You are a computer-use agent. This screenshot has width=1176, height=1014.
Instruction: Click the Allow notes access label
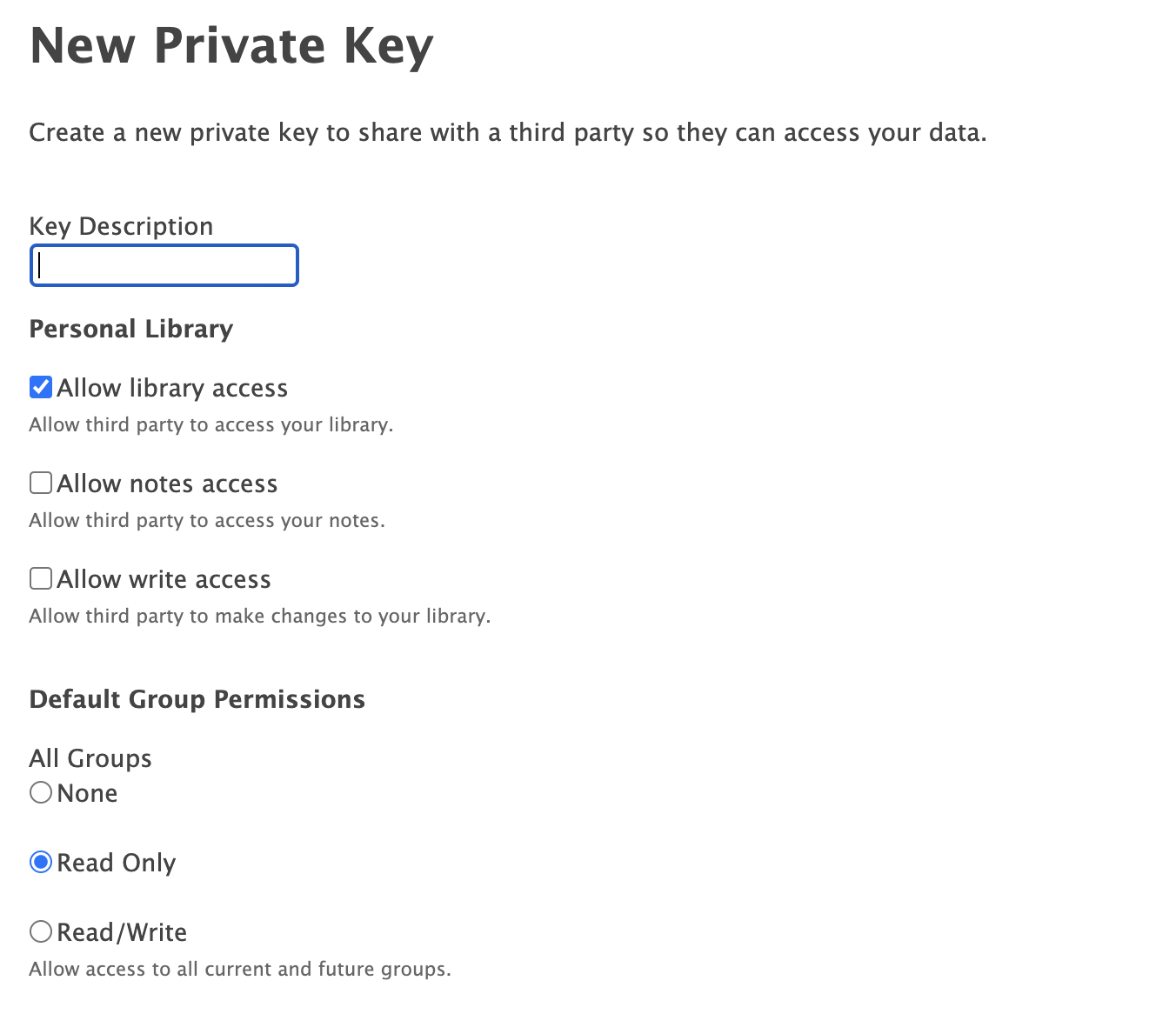167,483
